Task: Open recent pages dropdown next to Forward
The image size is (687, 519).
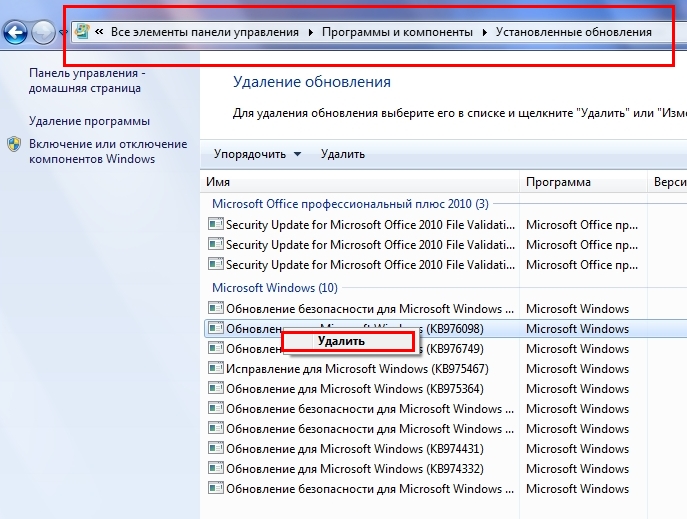Action: [x=62, y=32]
